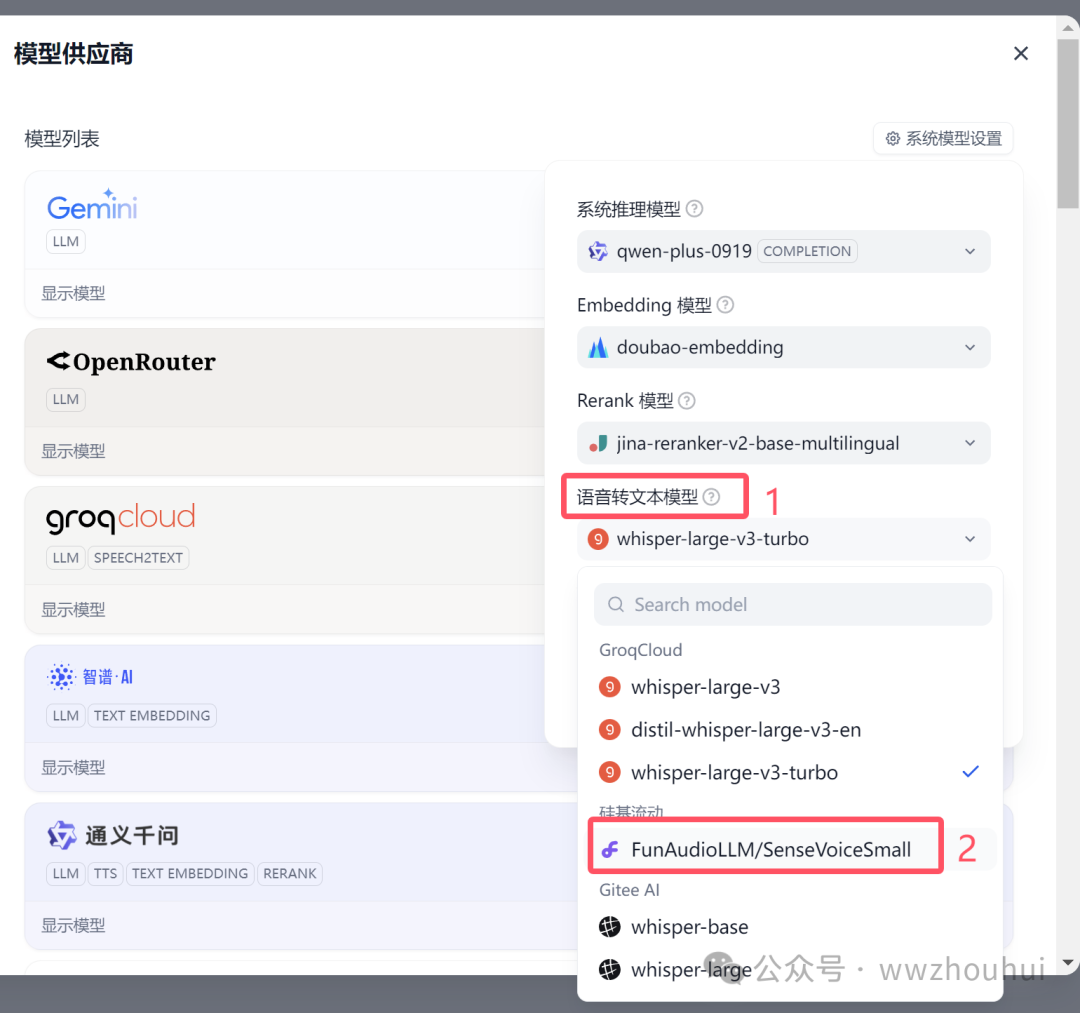This screenshot has height=1013, width=1080.
Task: Click the Gemini provider logo
Action: pyautogui.click(x=92, y=205)
